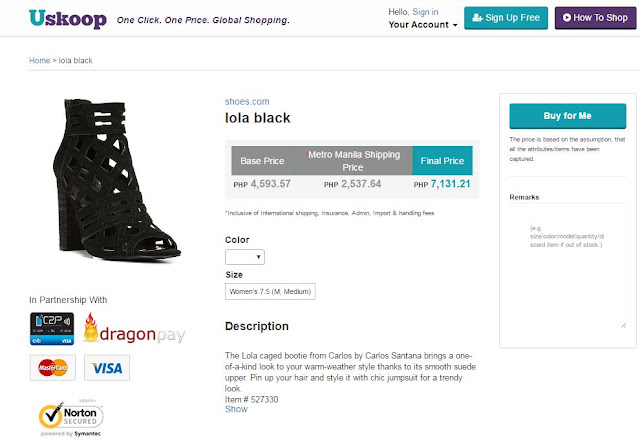
Task: Open the Size selector box
Action: 270,291
